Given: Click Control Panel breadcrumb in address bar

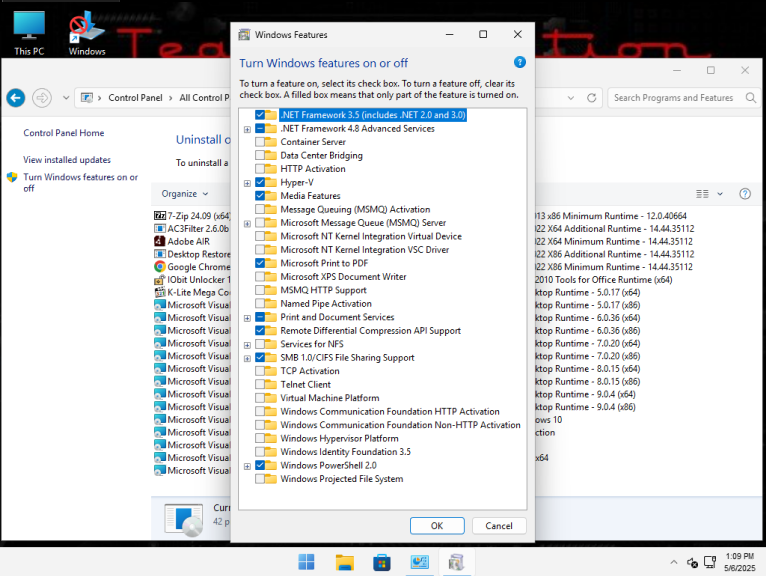Looking at the screenshot, I should click(x=135, y=98).
